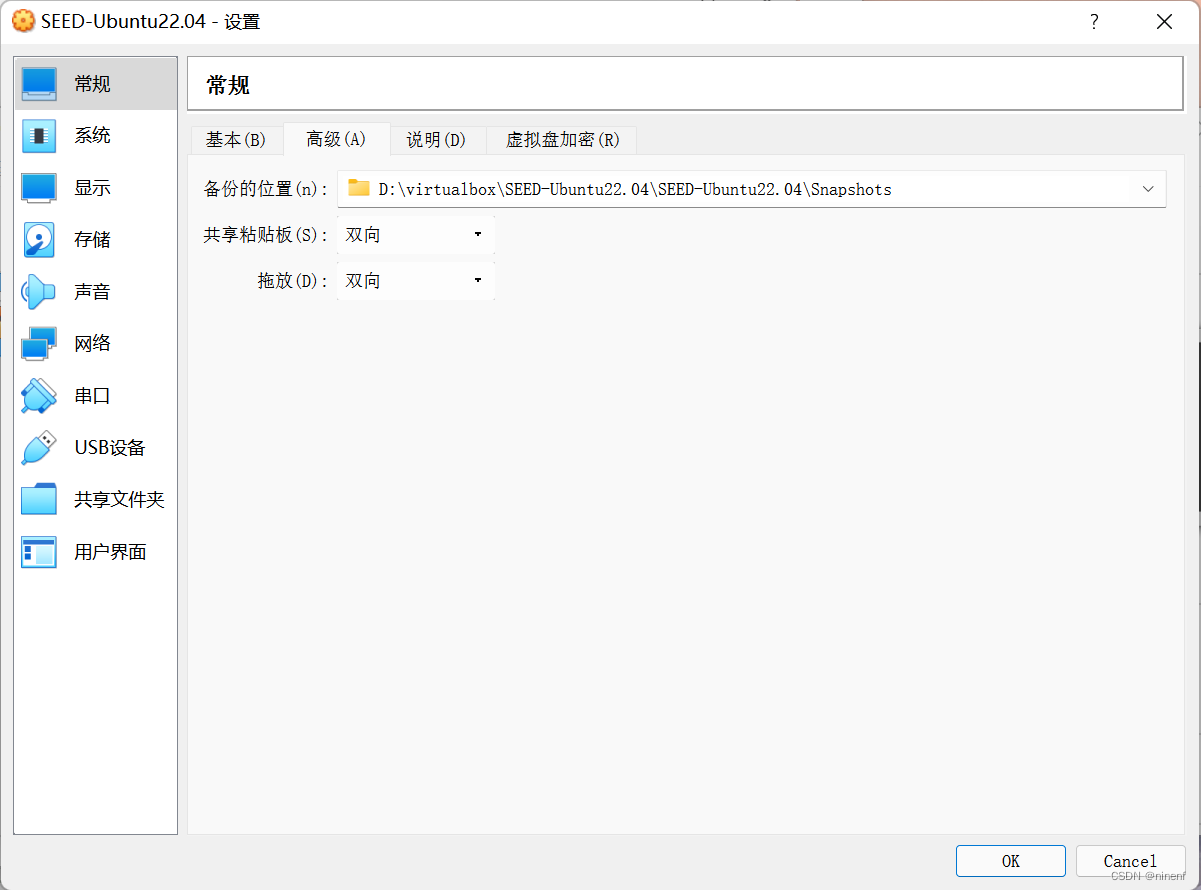The height and width of the screenshot is (890, 1201).
Task: Open the 用户界面 window layout icon
Action: coord(39,552)
